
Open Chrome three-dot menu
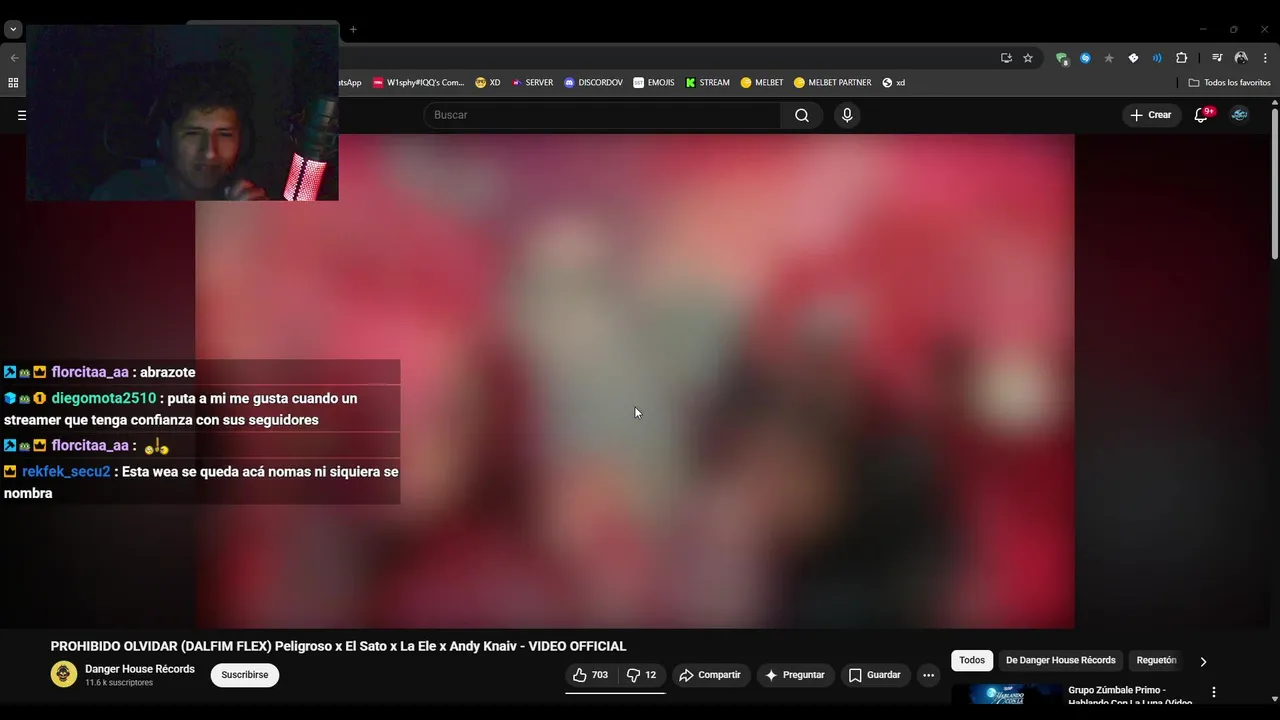click(x=1265, y=58)
